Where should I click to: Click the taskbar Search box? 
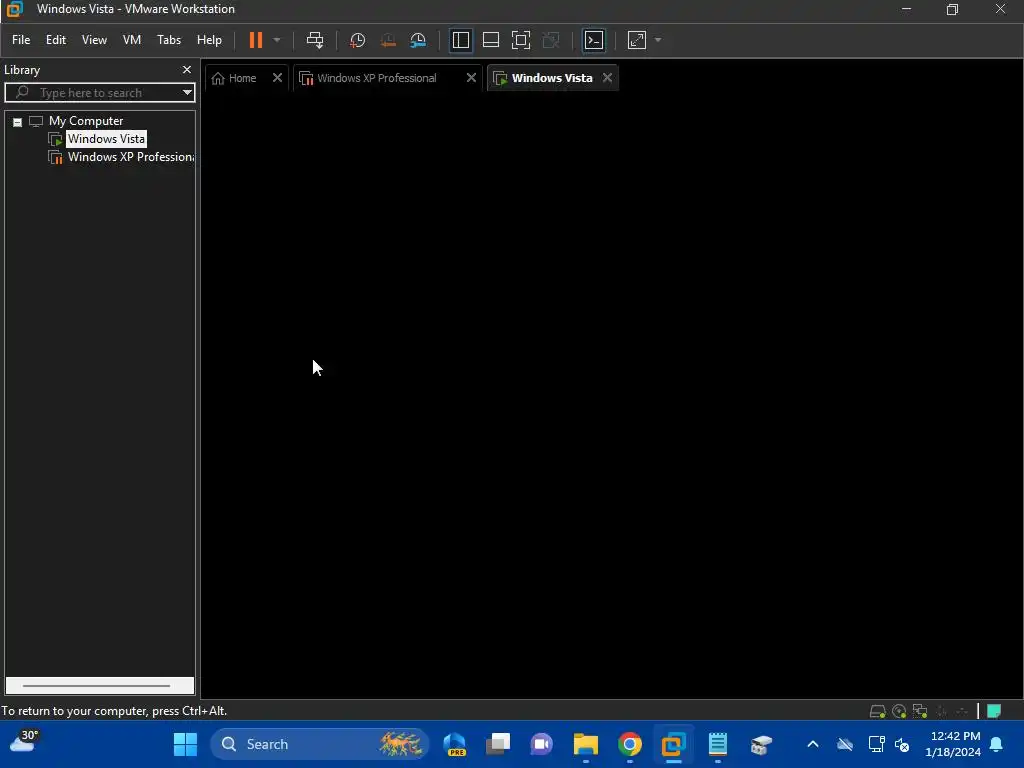(319, 744)
